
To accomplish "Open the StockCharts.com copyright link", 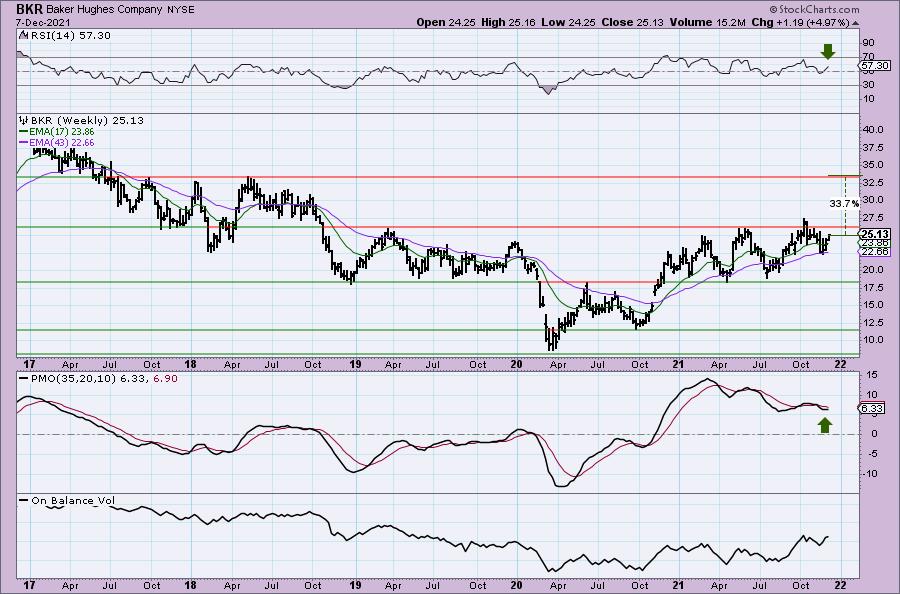I will (814, 9).
